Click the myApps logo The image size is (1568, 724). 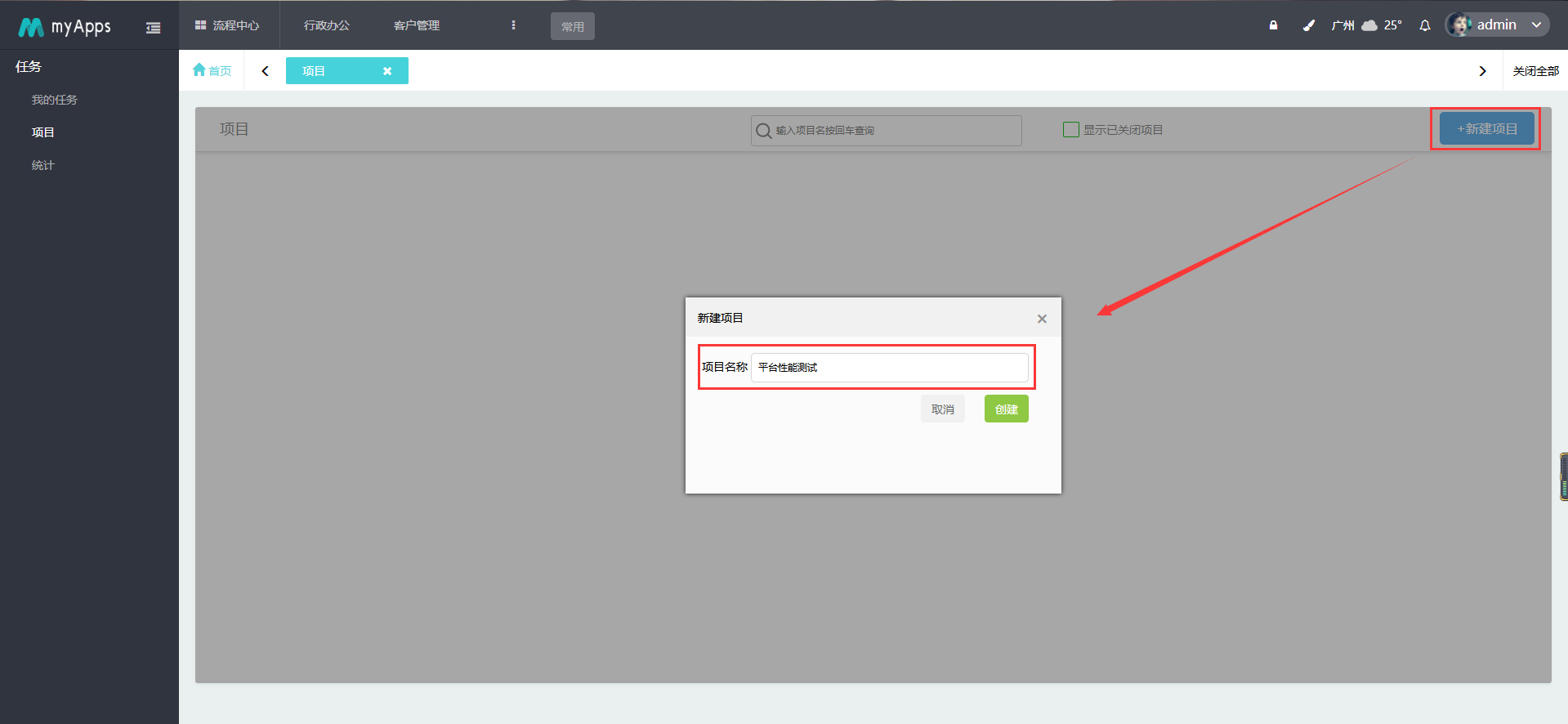65,27
